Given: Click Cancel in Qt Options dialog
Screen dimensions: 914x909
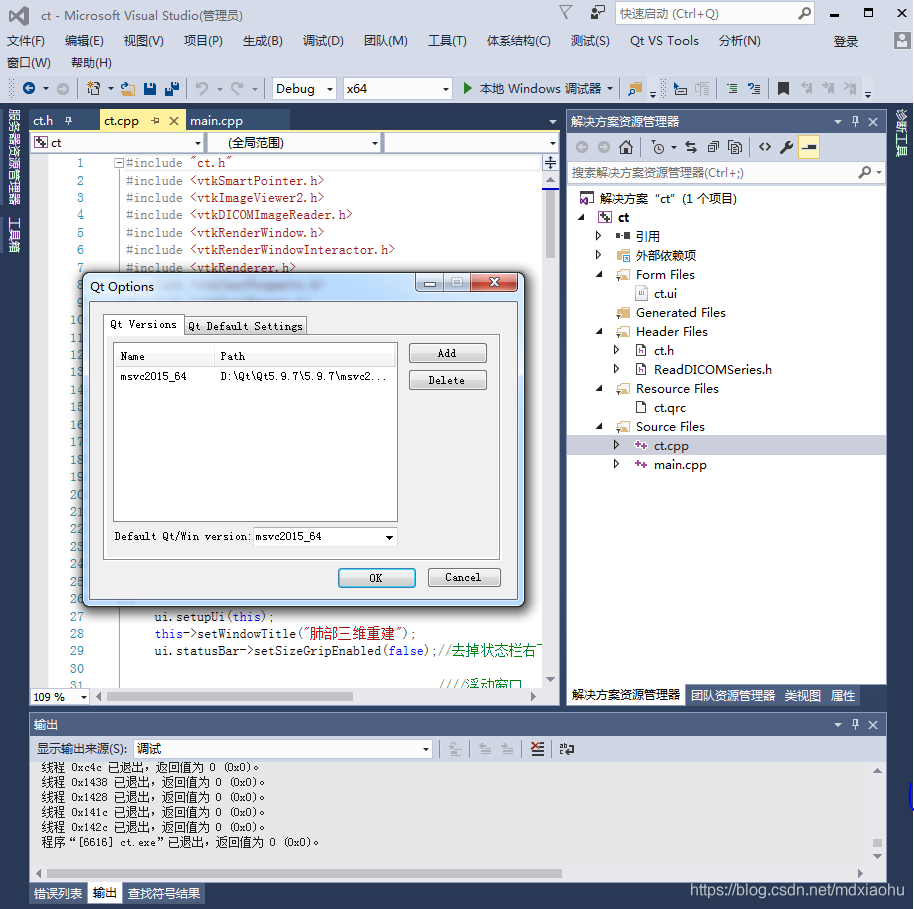Looking at the screenshot, I should 463,577.
